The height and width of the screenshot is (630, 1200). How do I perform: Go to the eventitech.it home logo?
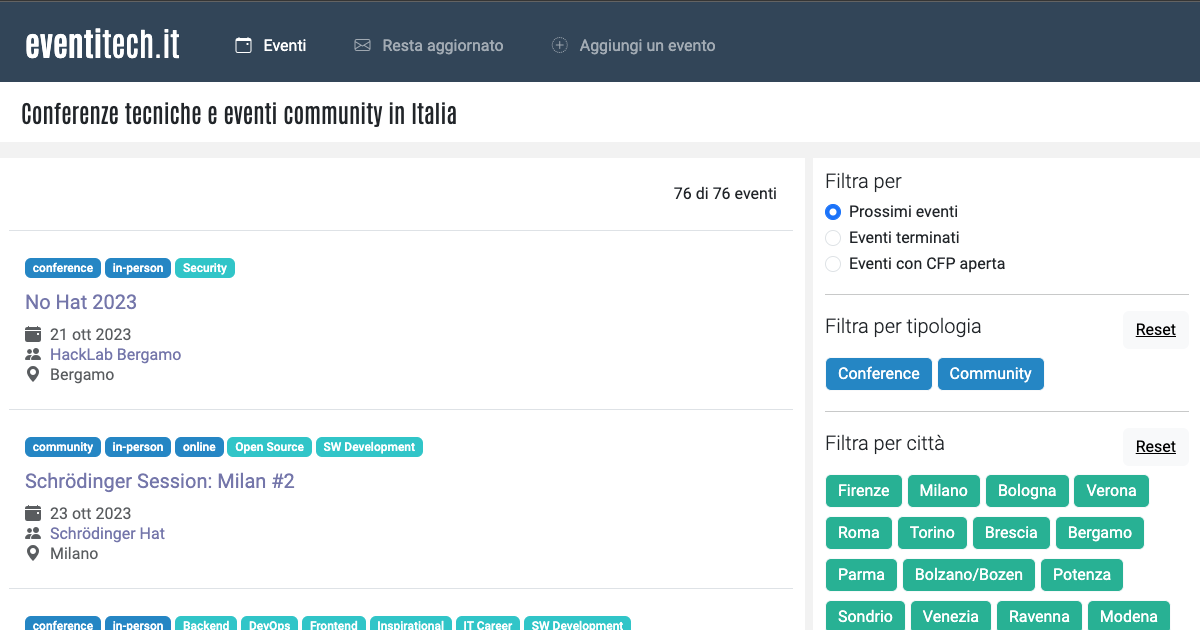(x=103, y=44)
